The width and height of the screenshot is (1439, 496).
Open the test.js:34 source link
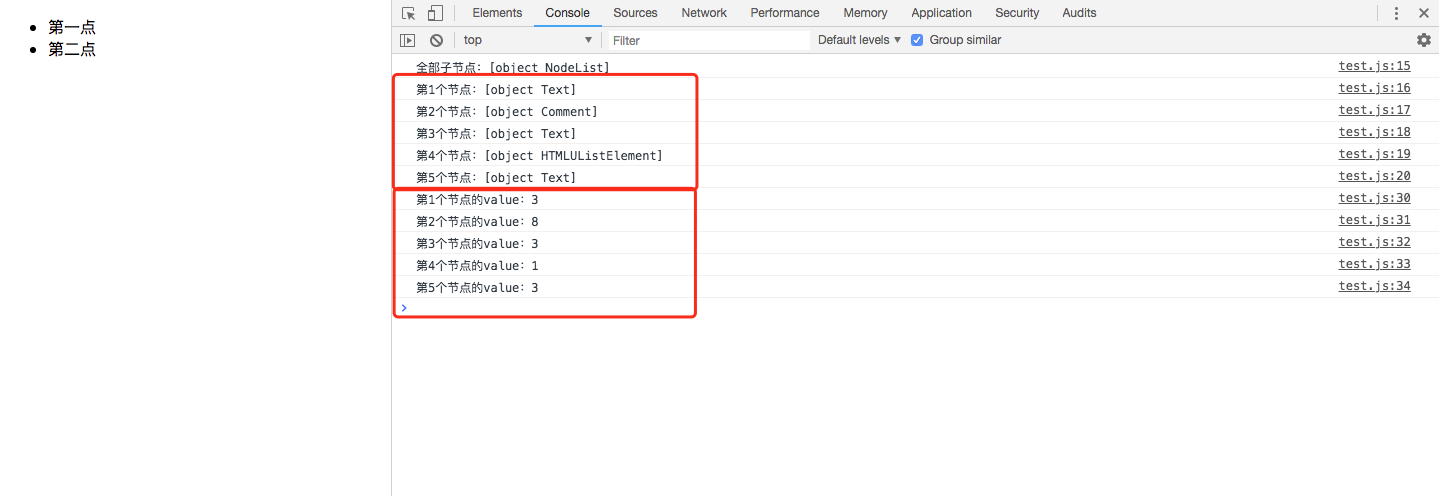(1374, 286)
